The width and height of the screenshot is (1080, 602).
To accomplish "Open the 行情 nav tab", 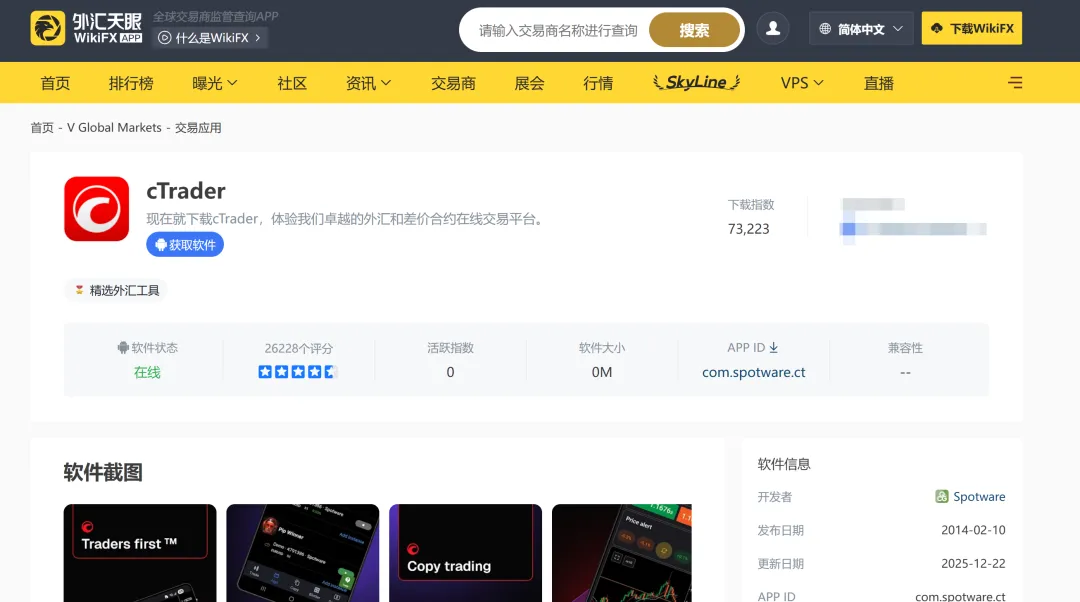I will point(598,83).
